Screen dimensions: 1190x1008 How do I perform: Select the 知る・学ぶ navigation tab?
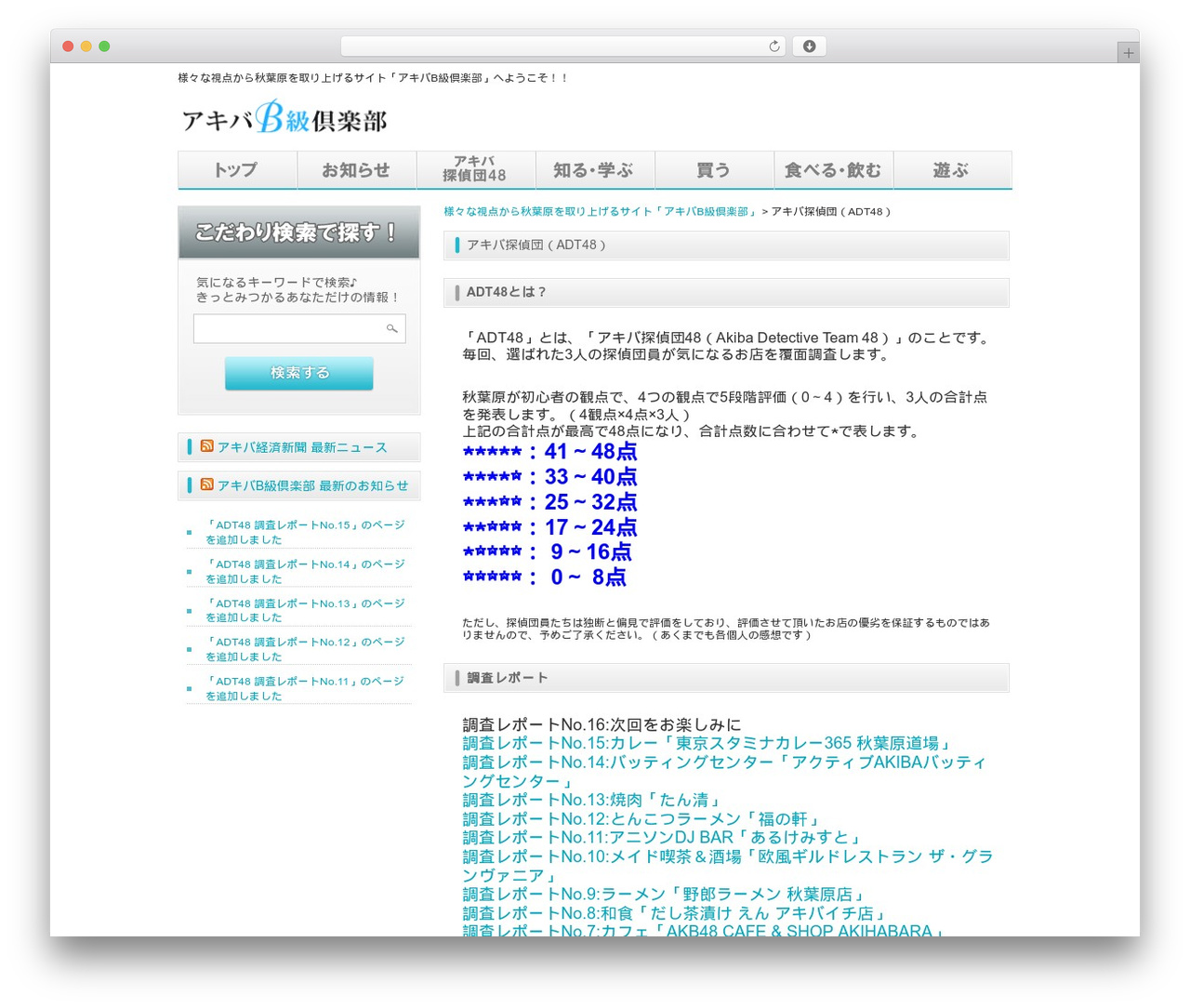coord(594,170)
